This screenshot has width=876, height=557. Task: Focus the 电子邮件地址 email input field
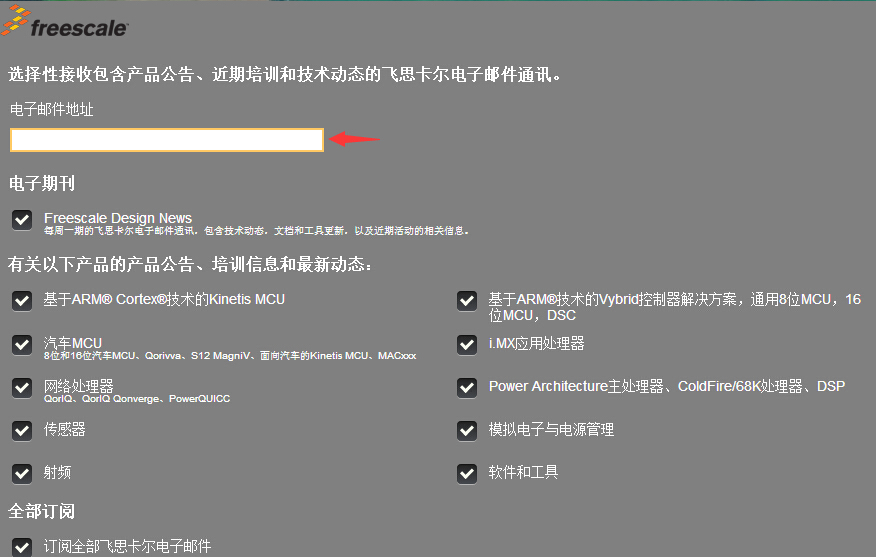(x=167, y=140)
